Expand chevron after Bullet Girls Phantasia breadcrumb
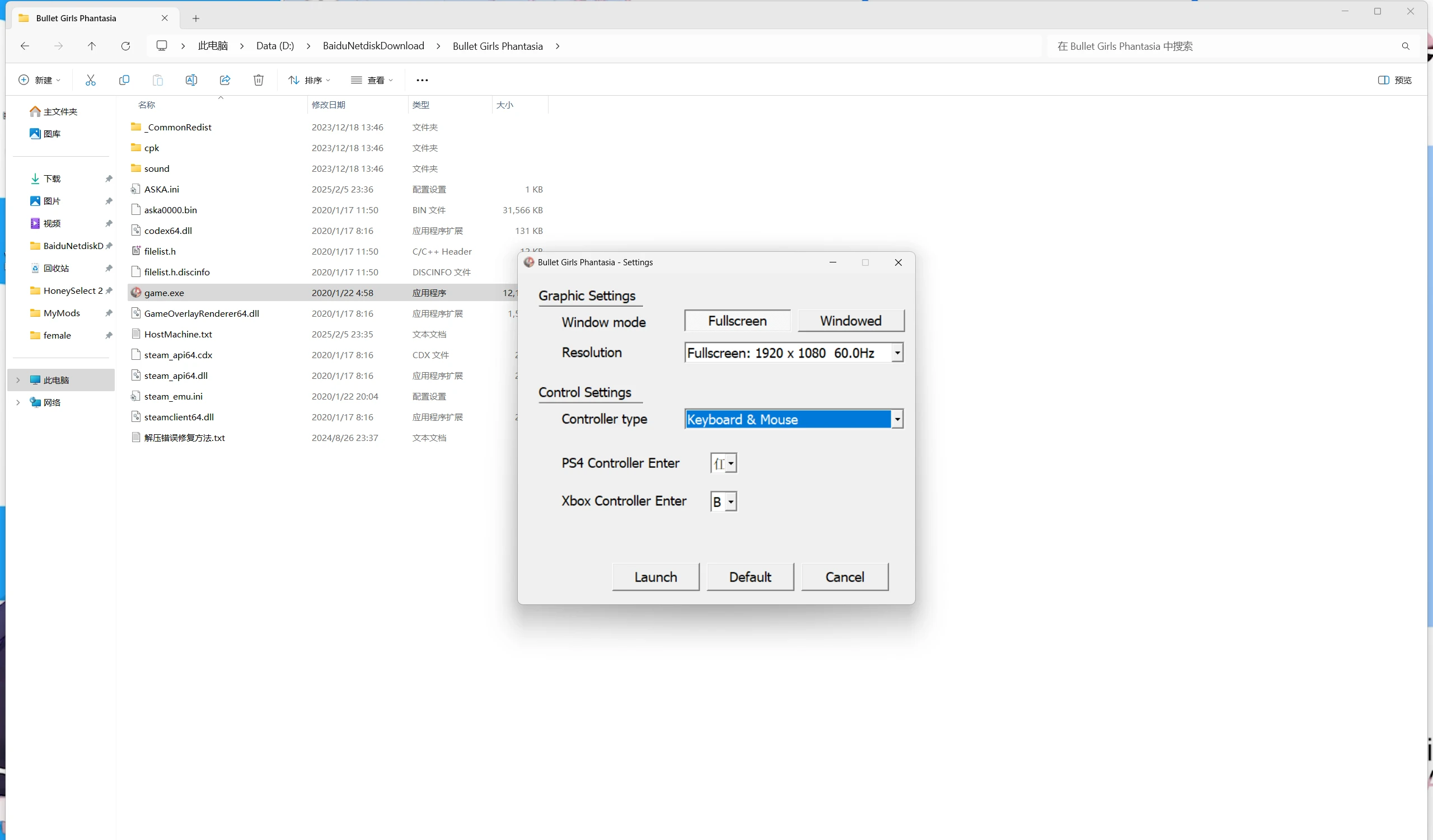 click(558, 46)
